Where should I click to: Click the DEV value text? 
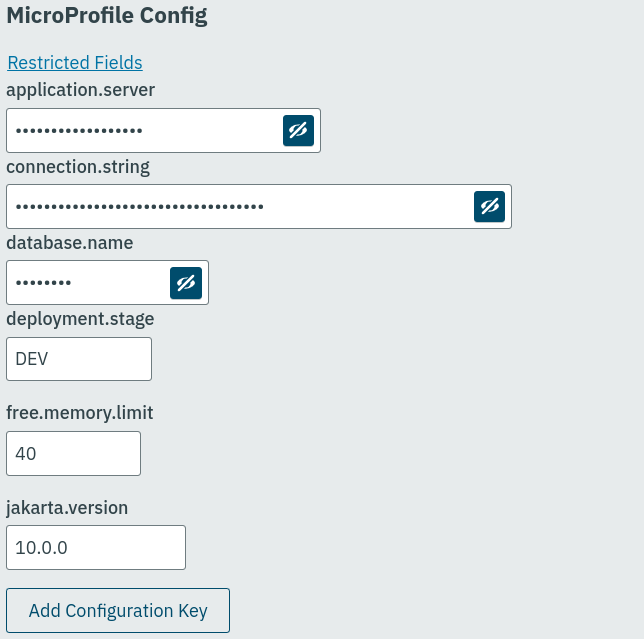click(x=32, y=359)
